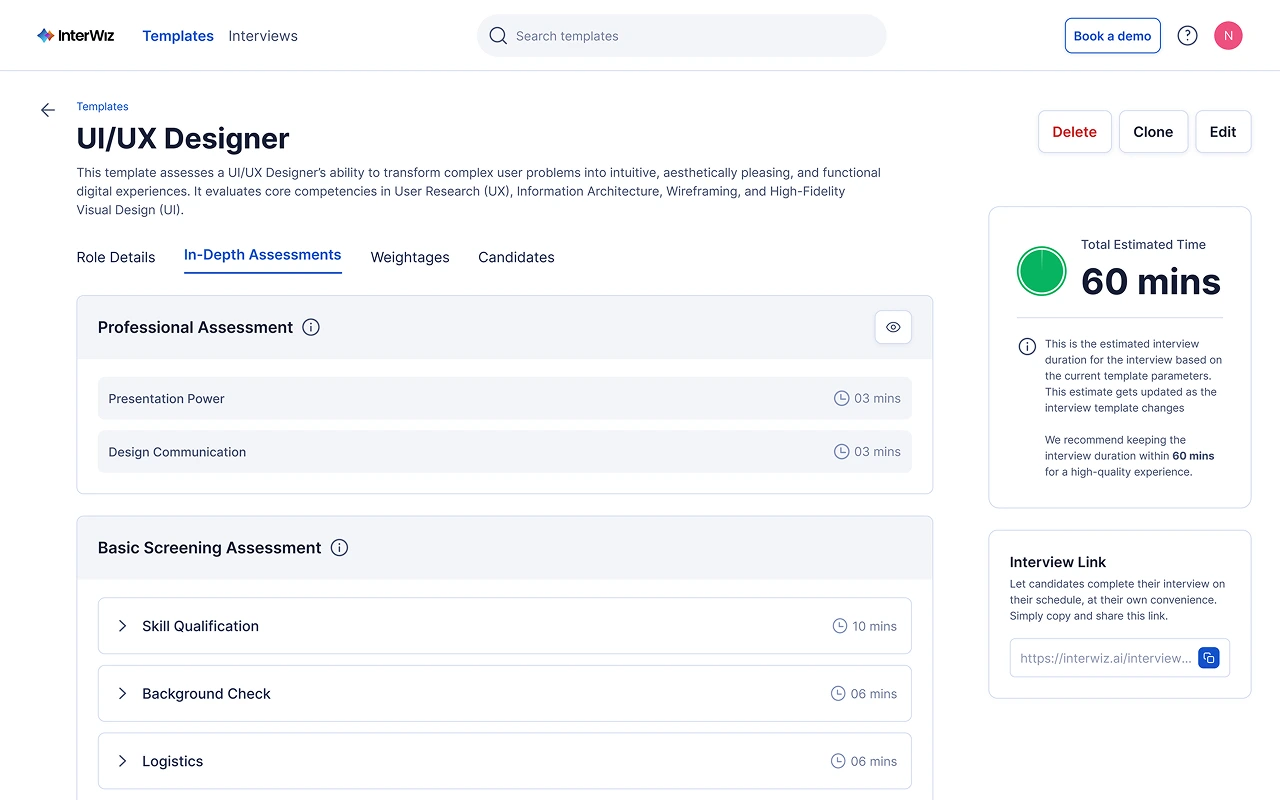Toggle Professional Assessment visibility eye

893,327
